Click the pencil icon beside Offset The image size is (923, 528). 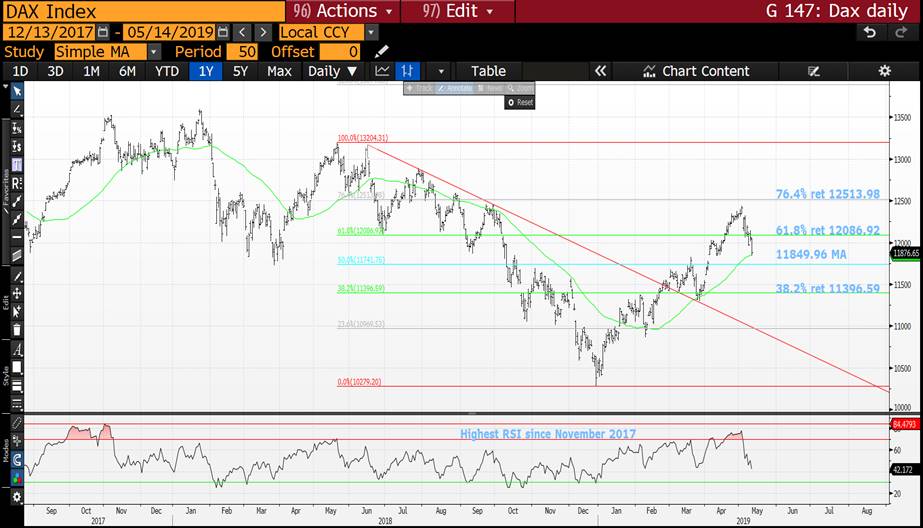click(x=381, y=51)
